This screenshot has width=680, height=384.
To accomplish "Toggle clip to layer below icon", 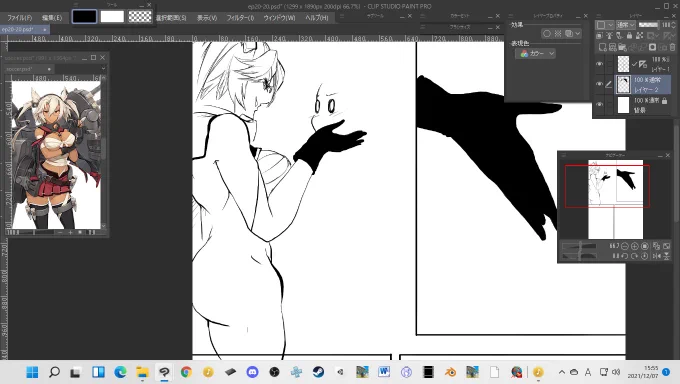I will click(599, 36).
